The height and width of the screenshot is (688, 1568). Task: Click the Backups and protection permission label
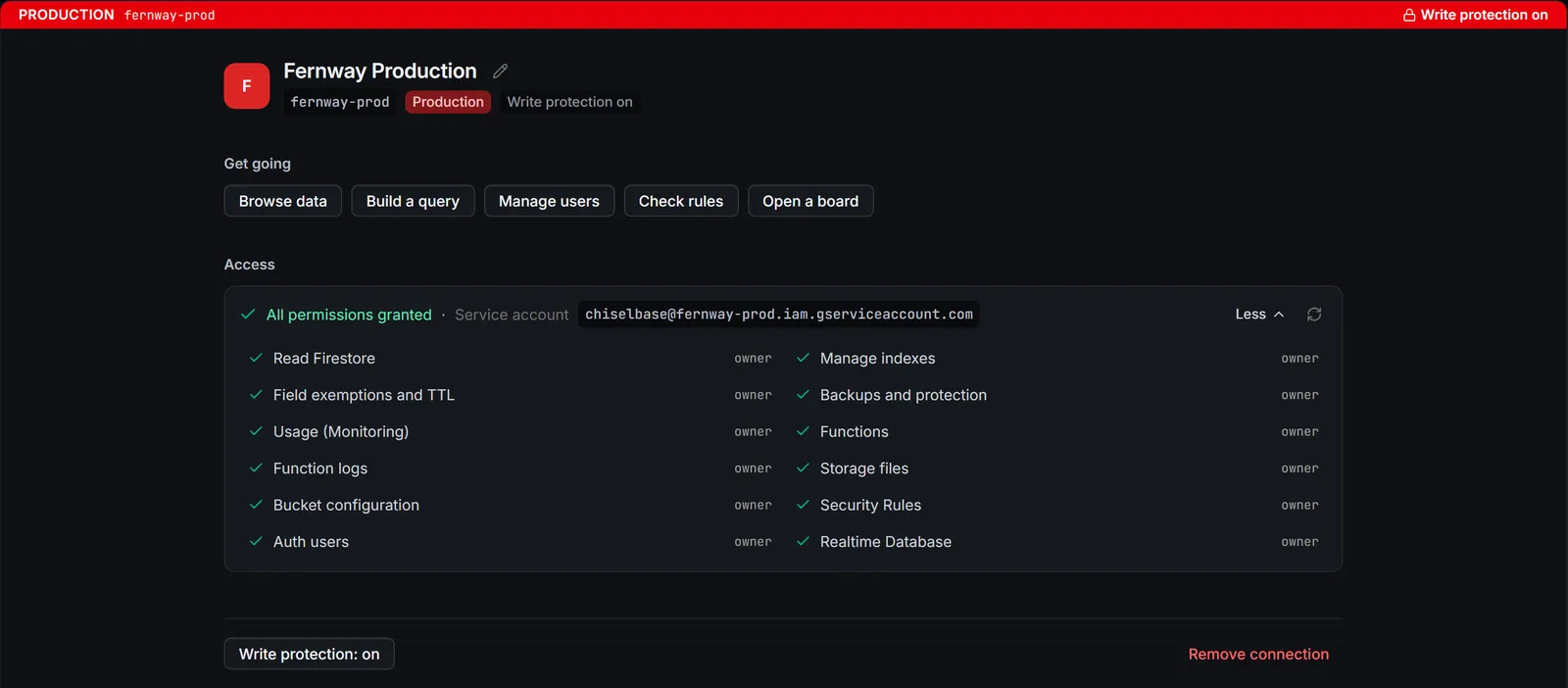(x=904, y=395)
